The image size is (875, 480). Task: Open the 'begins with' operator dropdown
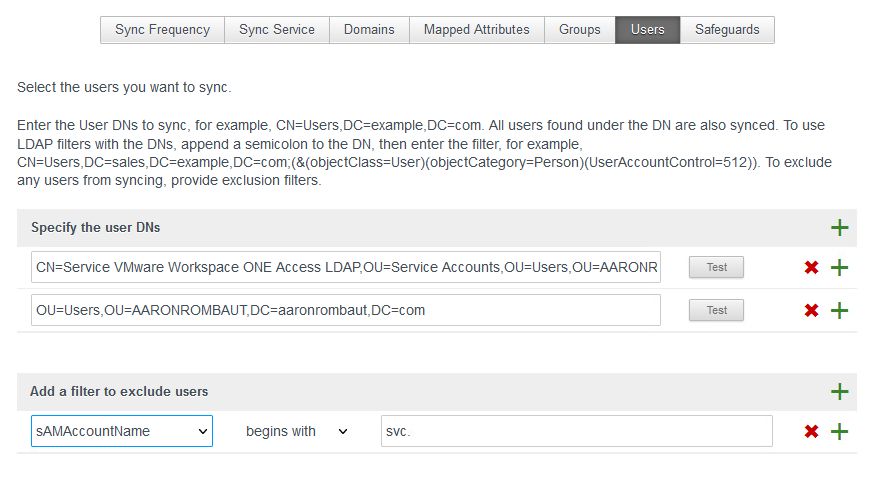[x=297, y=431]
